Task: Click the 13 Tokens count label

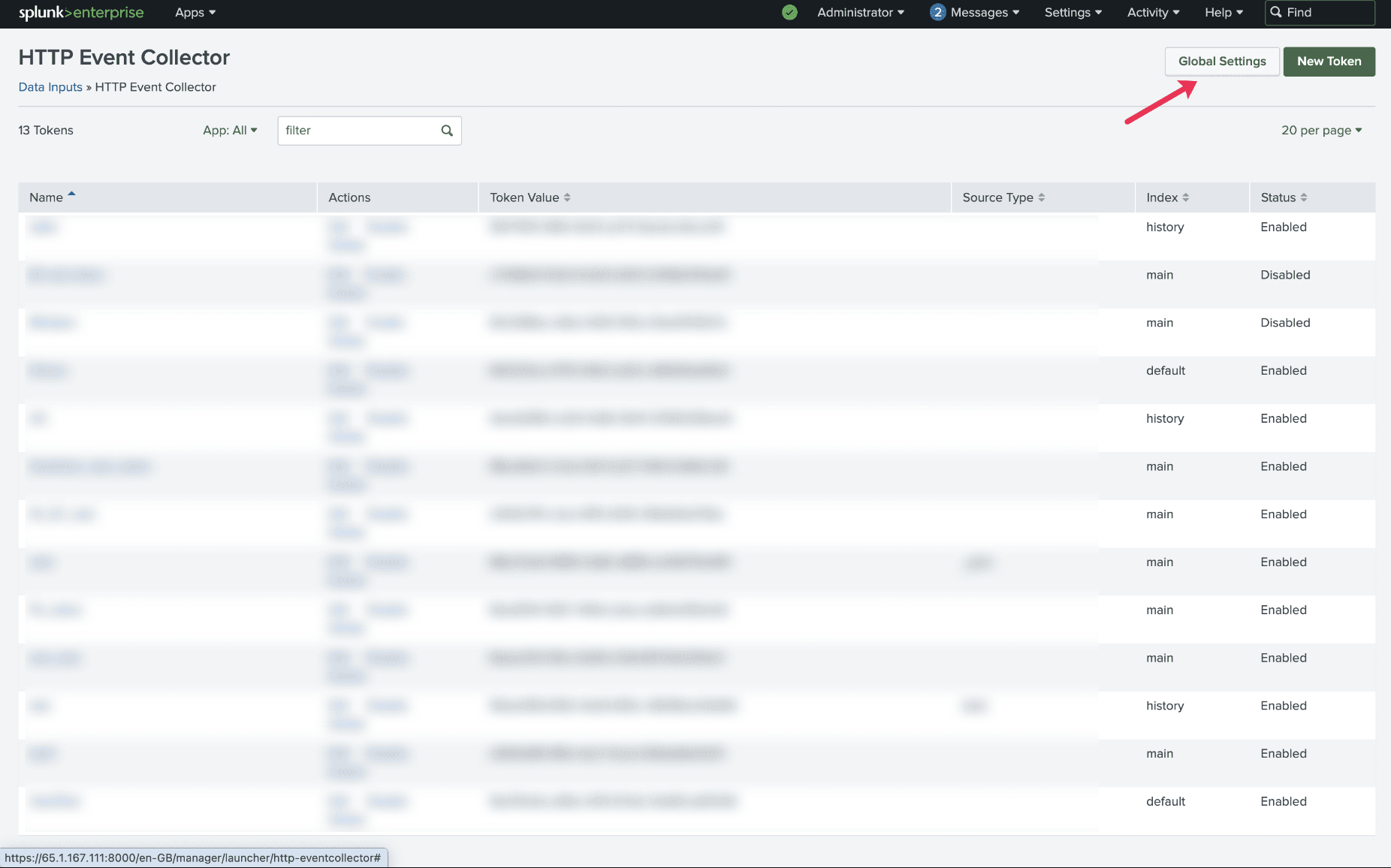Action: (46, 131)
